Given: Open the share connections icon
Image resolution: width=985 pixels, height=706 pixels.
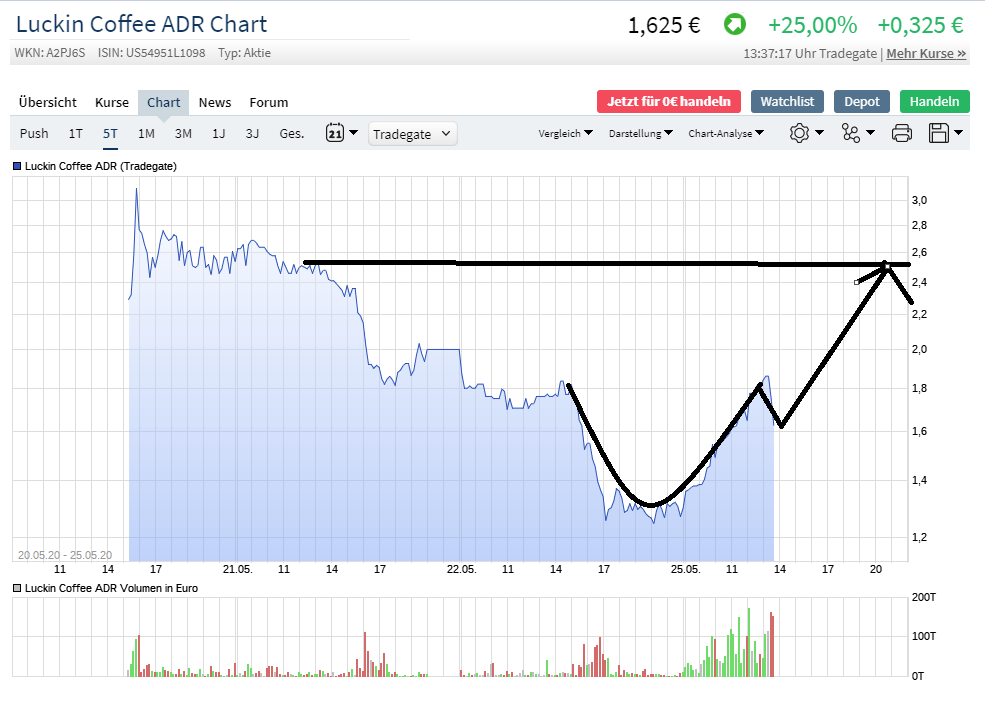Looking at the screenshot, I should tap(851, 133).
